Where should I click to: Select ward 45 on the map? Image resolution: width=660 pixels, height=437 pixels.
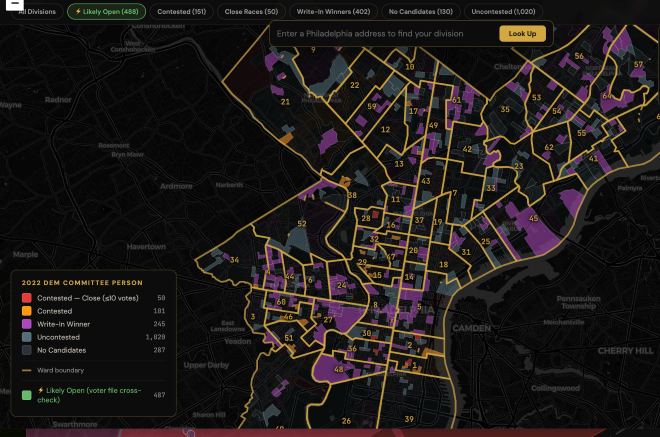click(x=534, y=218)
